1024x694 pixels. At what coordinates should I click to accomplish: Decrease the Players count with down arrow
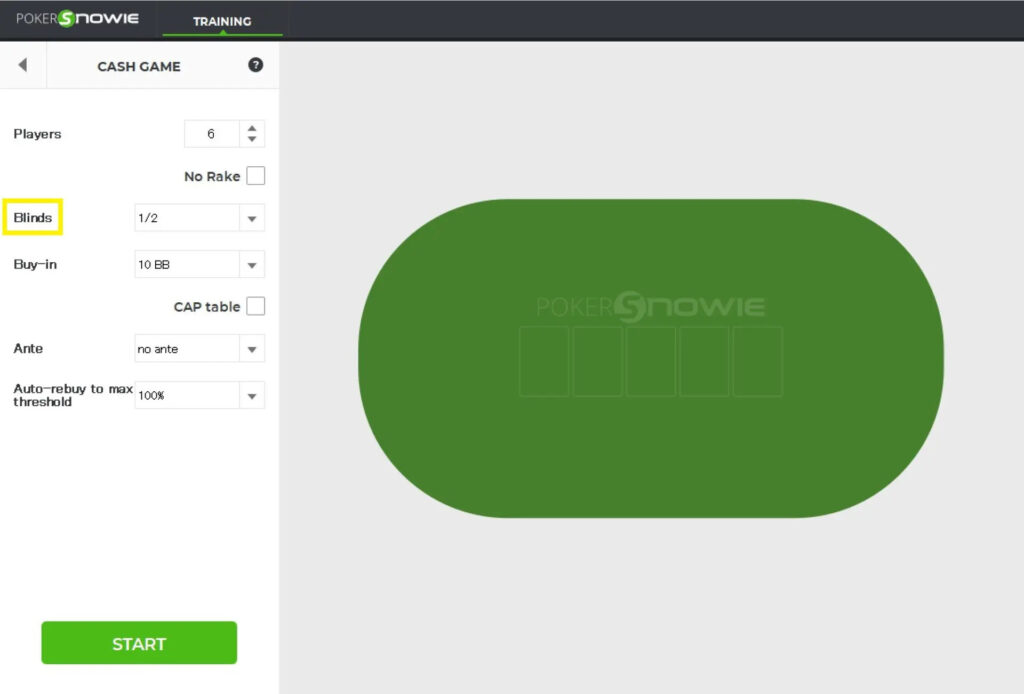(252, 139)
